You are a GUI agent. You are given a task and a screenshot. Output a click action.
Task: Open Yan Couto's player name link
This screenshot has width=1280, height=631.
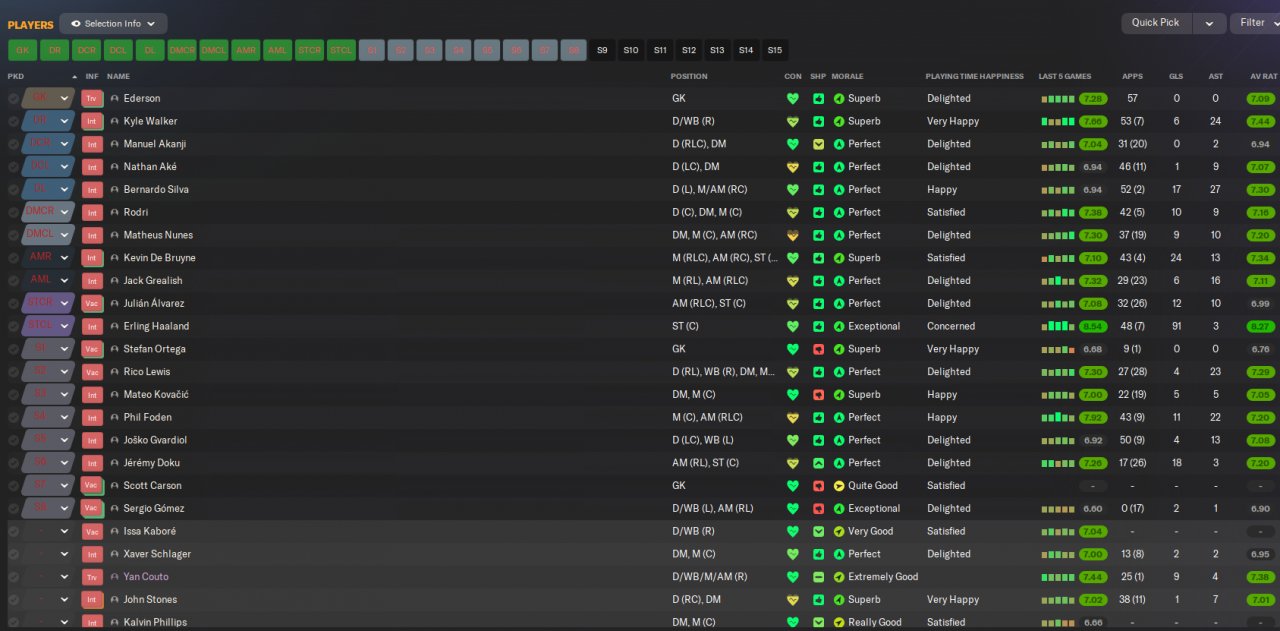pos(146,577)
